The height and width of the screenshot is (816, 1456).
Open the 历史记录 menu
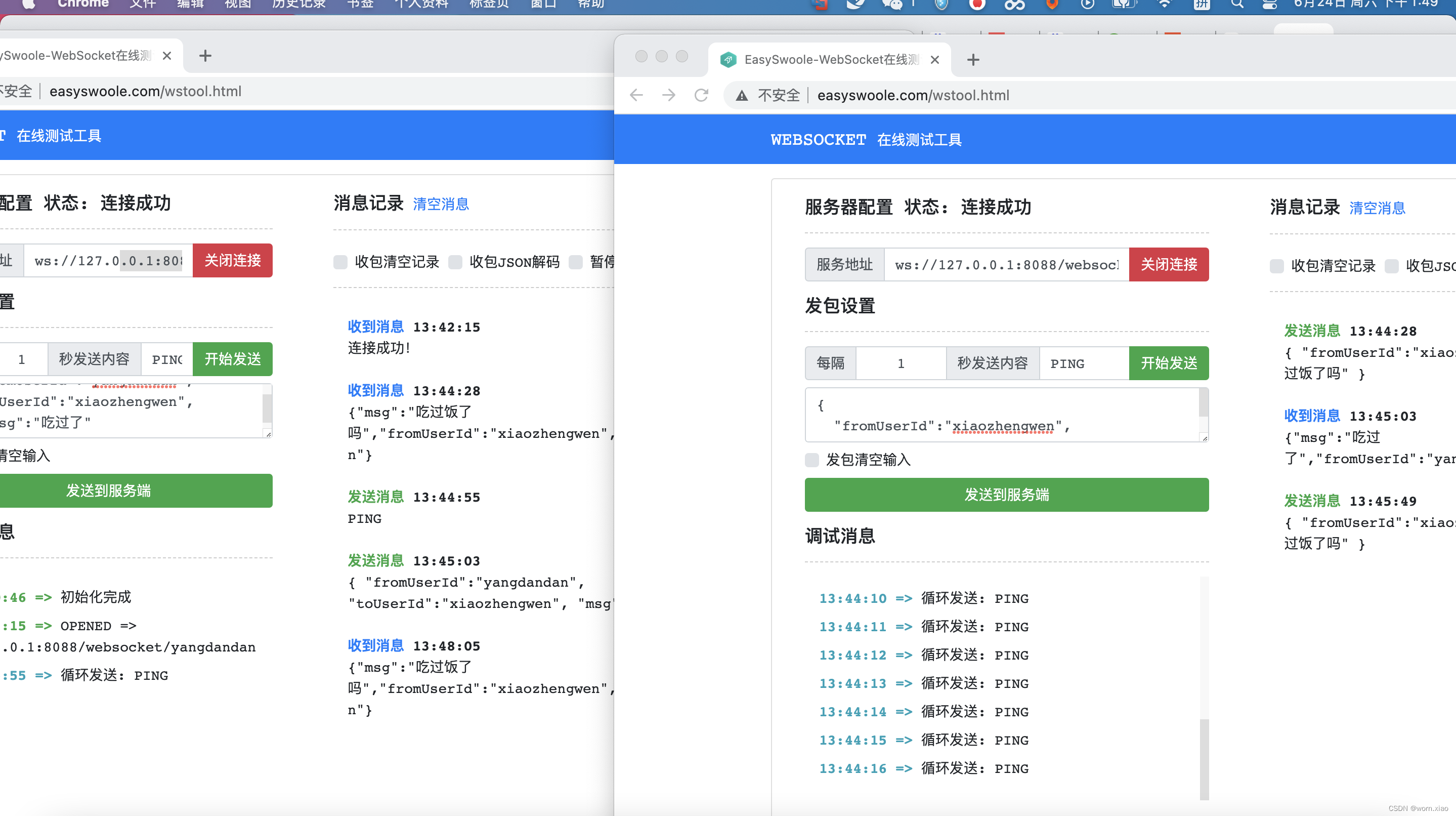(298, 5)
